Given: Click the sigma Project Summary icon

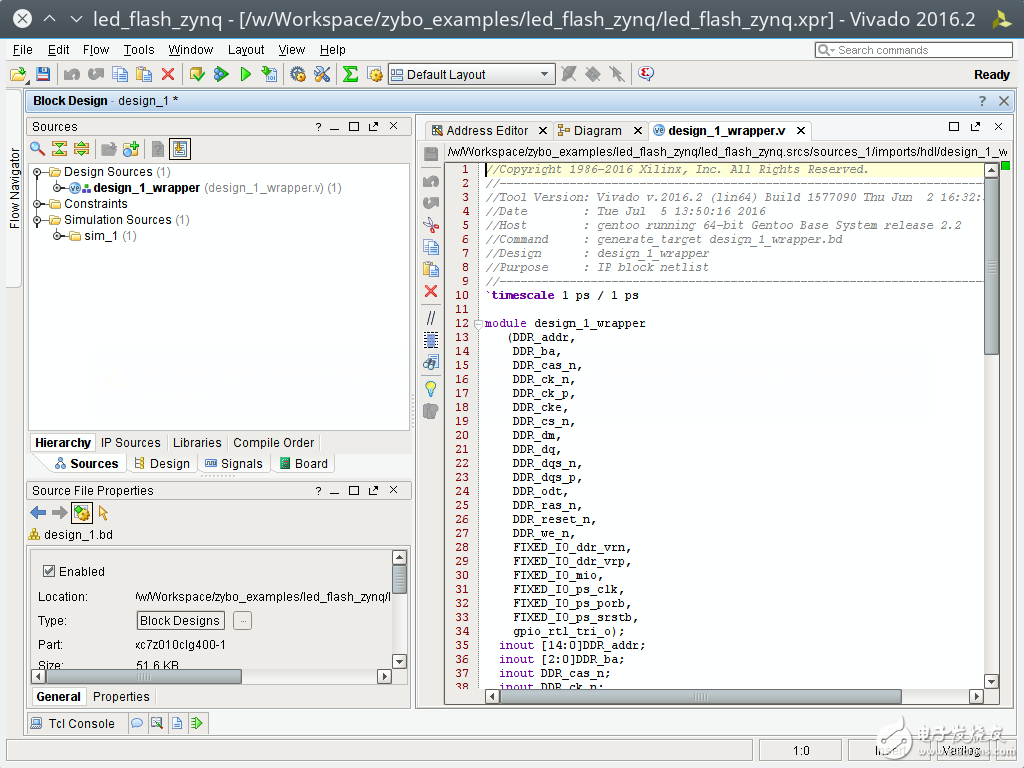Looking at the screenshot, I should coord(350,74).
